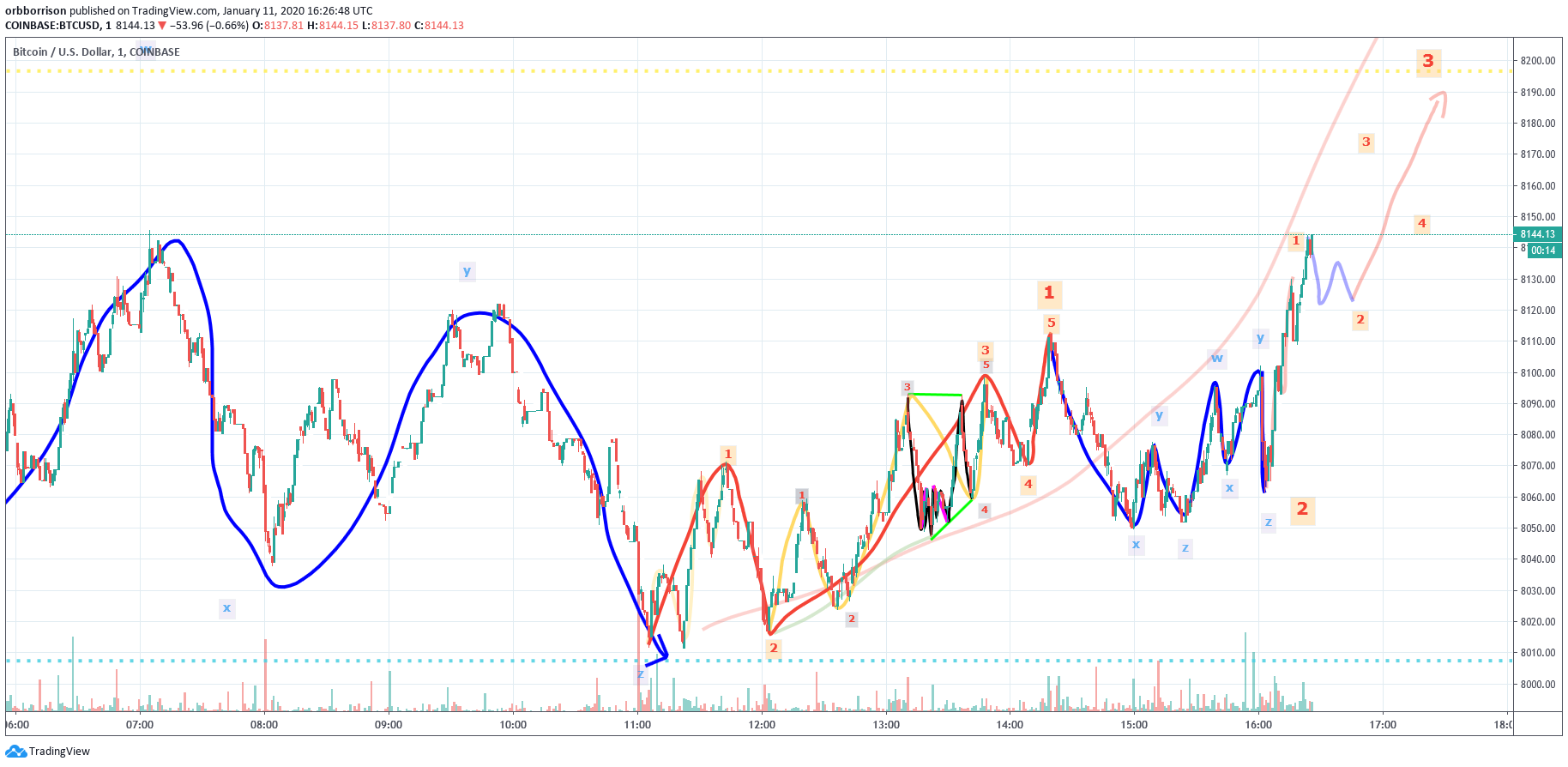The width and height of the screenshot is (1568, 767).
Task: Click the close value C:8144.13
Action: (439, 26)
